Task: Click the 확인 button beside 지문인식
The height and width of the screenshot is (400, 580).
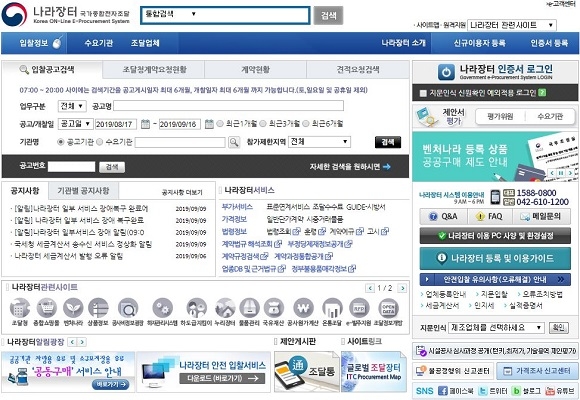Action: pos(559,327)
